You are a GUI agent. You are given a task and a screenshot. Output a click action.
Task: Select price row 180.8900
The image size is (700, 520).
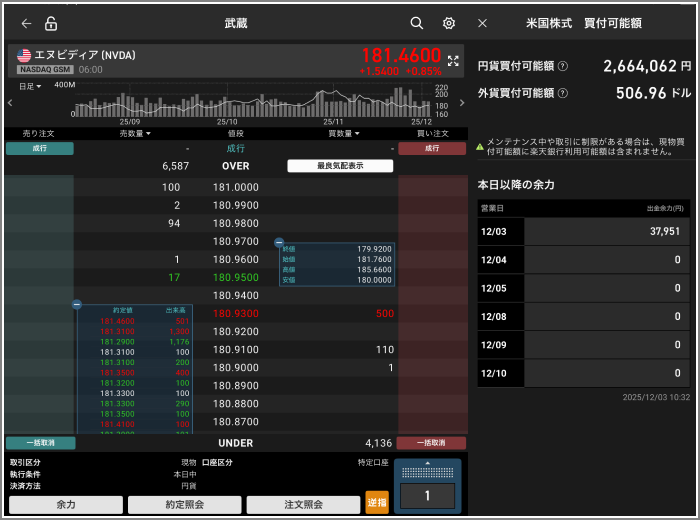(x=236, y=386)
